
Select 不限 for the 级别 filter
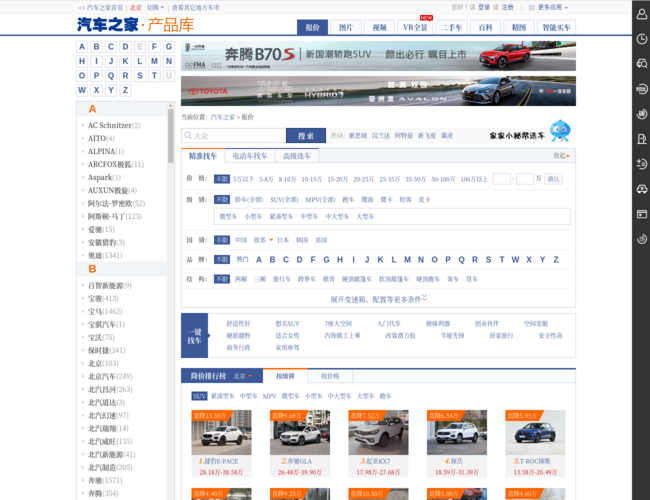[x=222, y=199]
